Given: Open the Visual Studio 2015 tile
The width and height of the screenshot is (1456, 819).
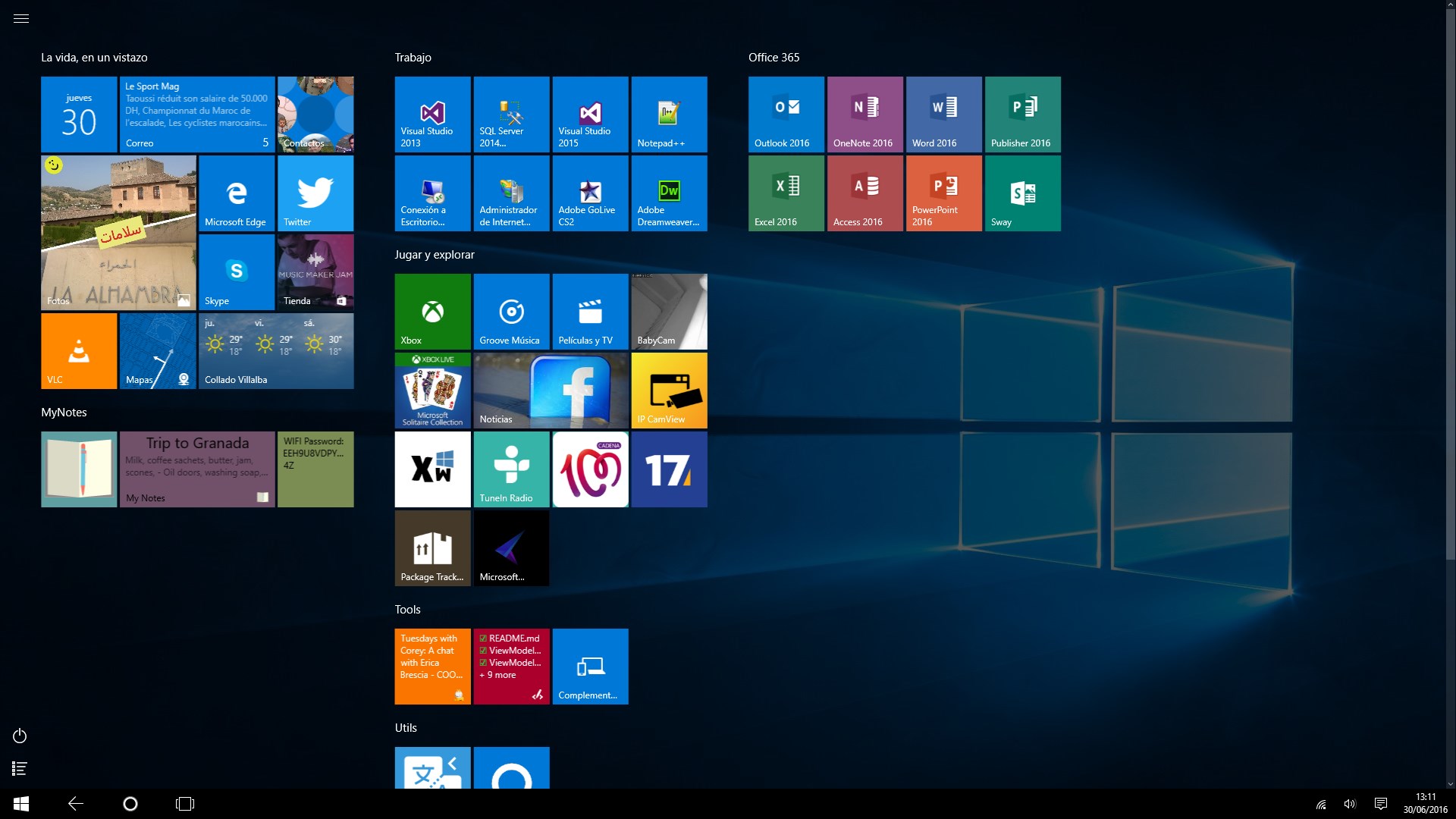Looking at the screenshot, I should [x=590, y=115].
